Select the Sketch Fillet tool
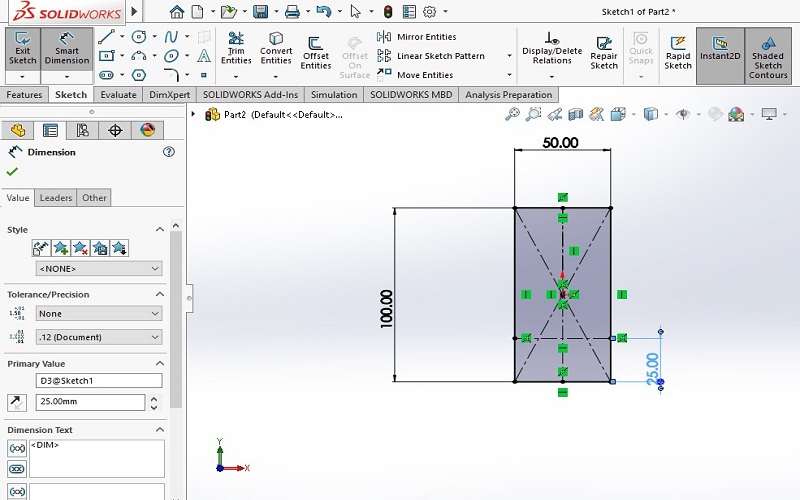800x500 pixels. pyautogui.click(x=171, y=75)
